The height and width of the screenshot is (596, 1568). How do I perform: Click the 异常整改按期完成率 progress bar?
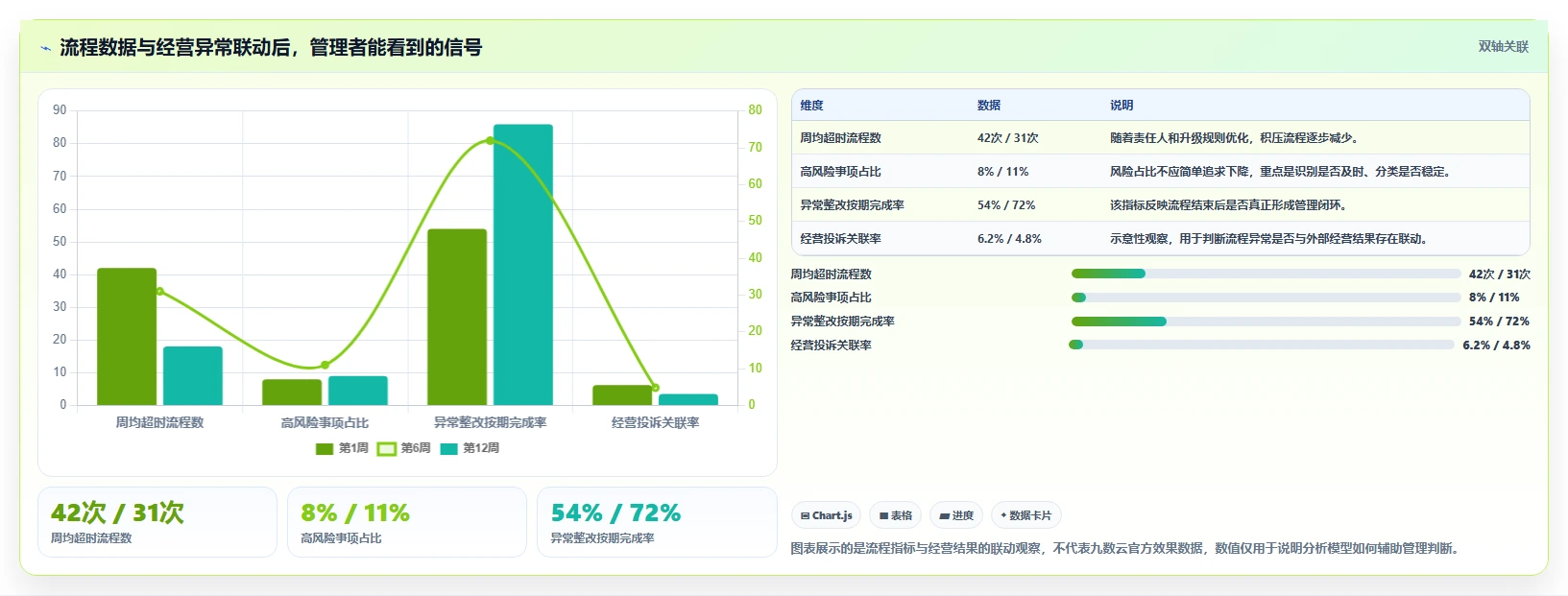pos(1266,322)
